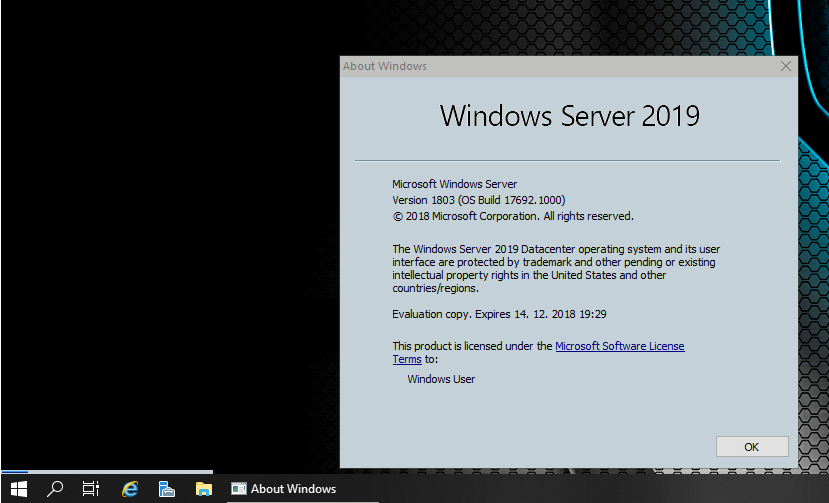
Task: Click the Datacenter trademark paragraph
Action: 556,269
